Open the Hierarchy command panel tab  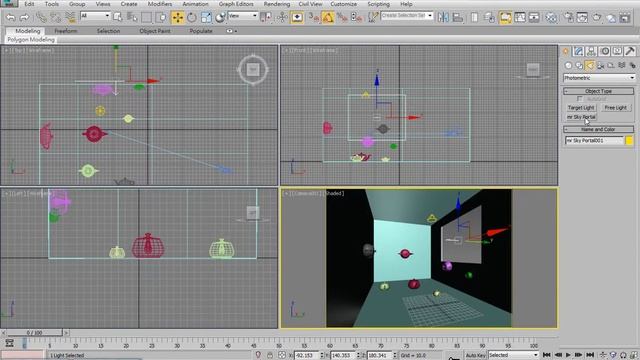click(591, 51)
